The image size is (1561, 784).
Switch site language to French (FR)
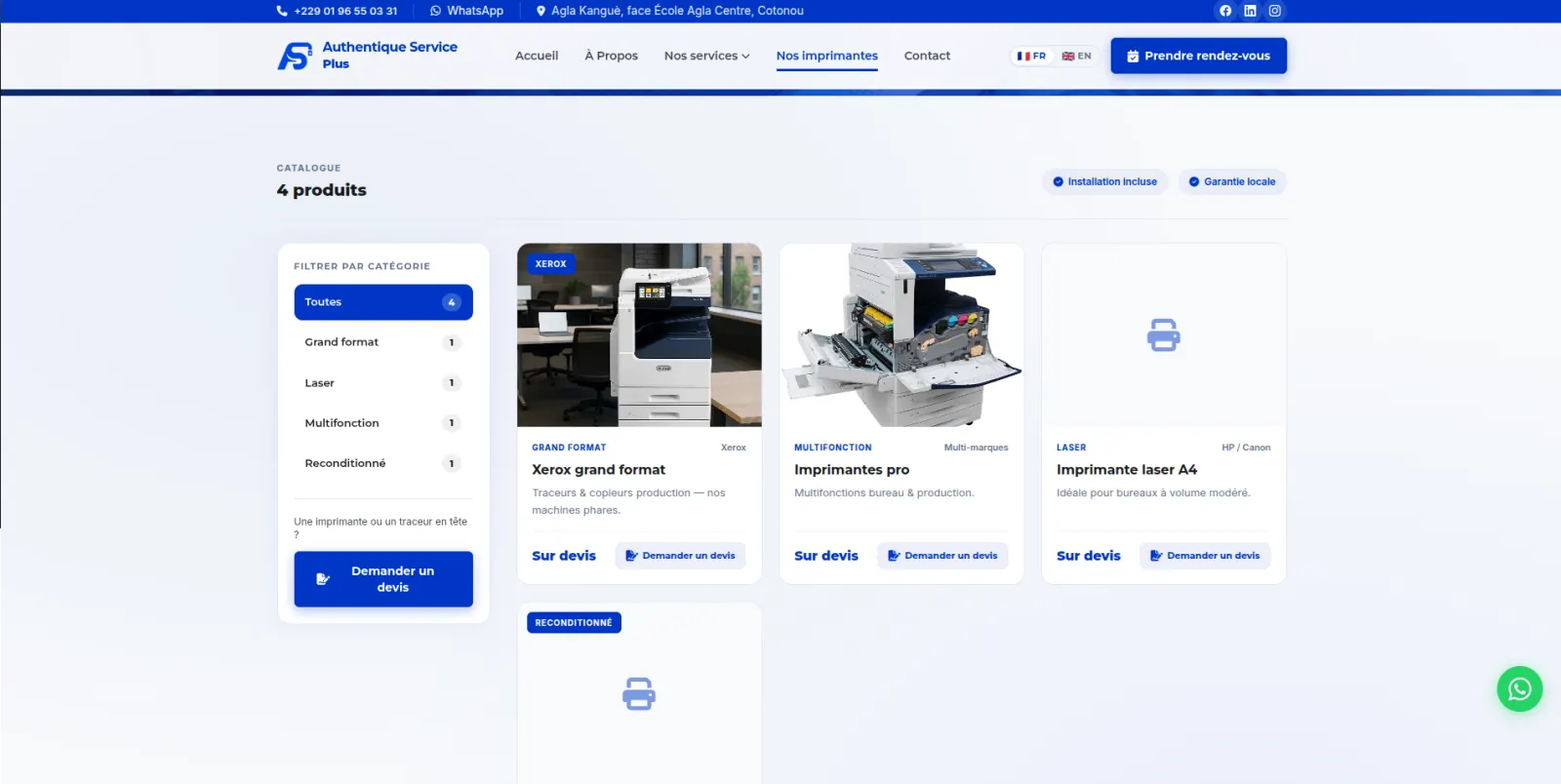(1031, 56)
